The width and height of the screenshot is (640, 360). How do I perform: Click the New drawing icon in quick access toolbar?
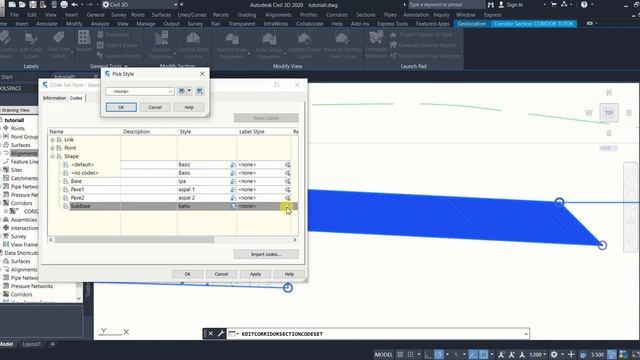pyautogui.click(x=12, y=4)
